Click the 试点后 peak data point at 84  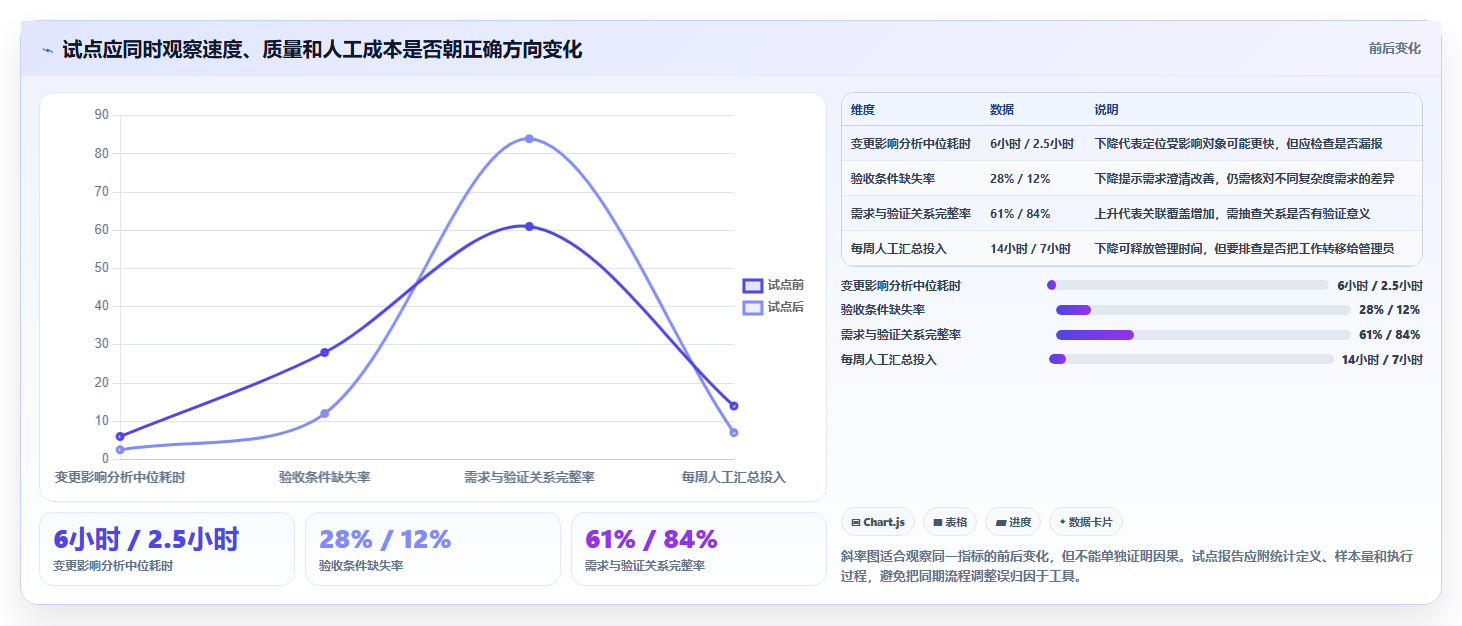(x=529, y=138)
